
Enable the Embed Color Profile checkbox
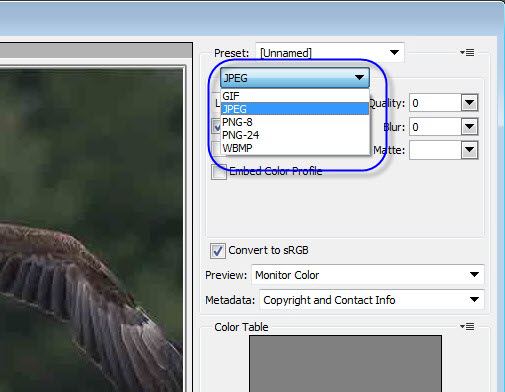point(219,172)
